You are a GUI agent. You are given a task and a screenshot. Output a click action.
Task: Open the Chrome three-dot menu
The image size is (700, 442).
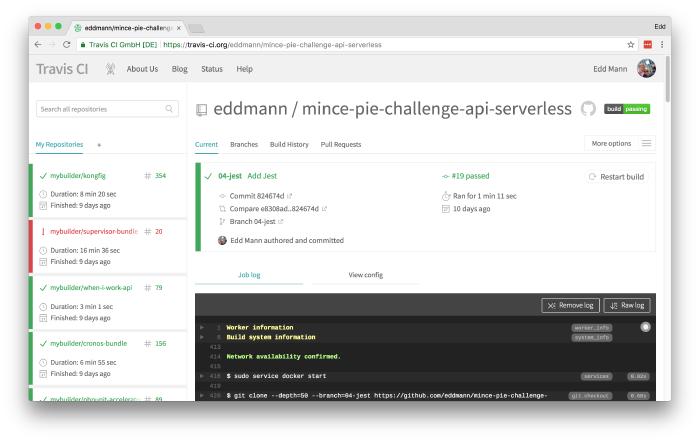[x=662, y=45]
